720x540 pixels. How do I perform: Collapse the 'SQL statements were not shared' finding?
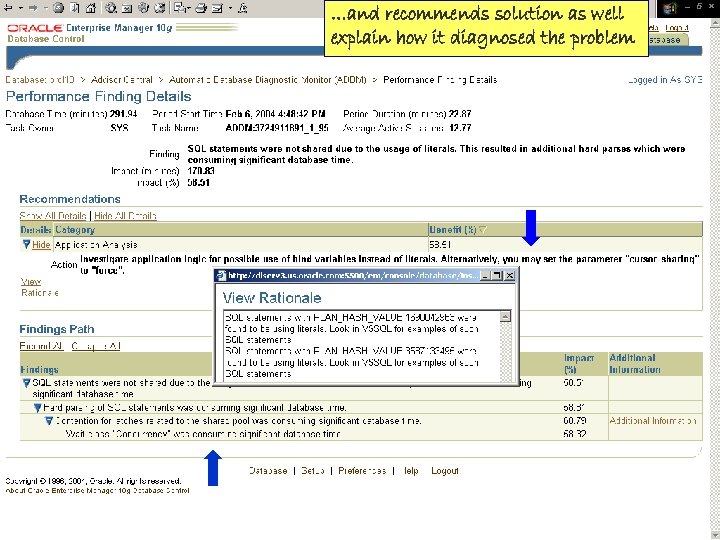[26, 383]
